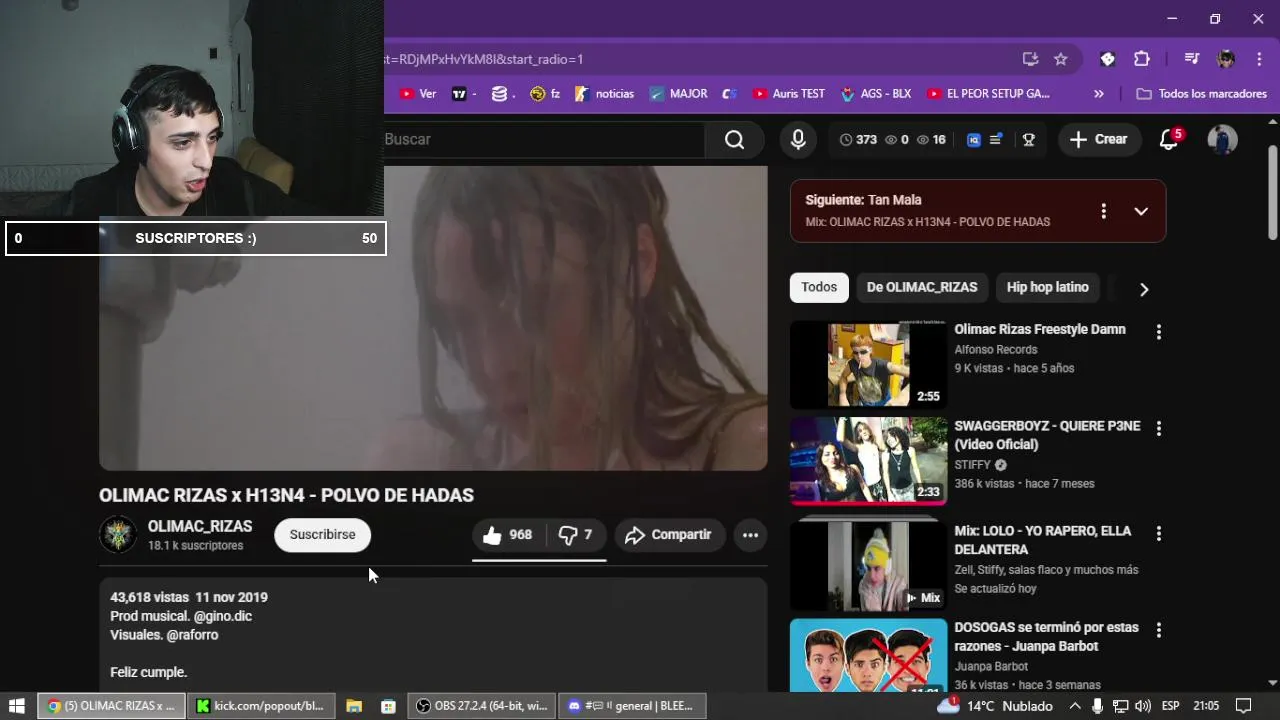The image size is (1280, 720).
Task: Open Microsoft Store from taskbar
Action: pyautogui.click(x=388, y=706)
